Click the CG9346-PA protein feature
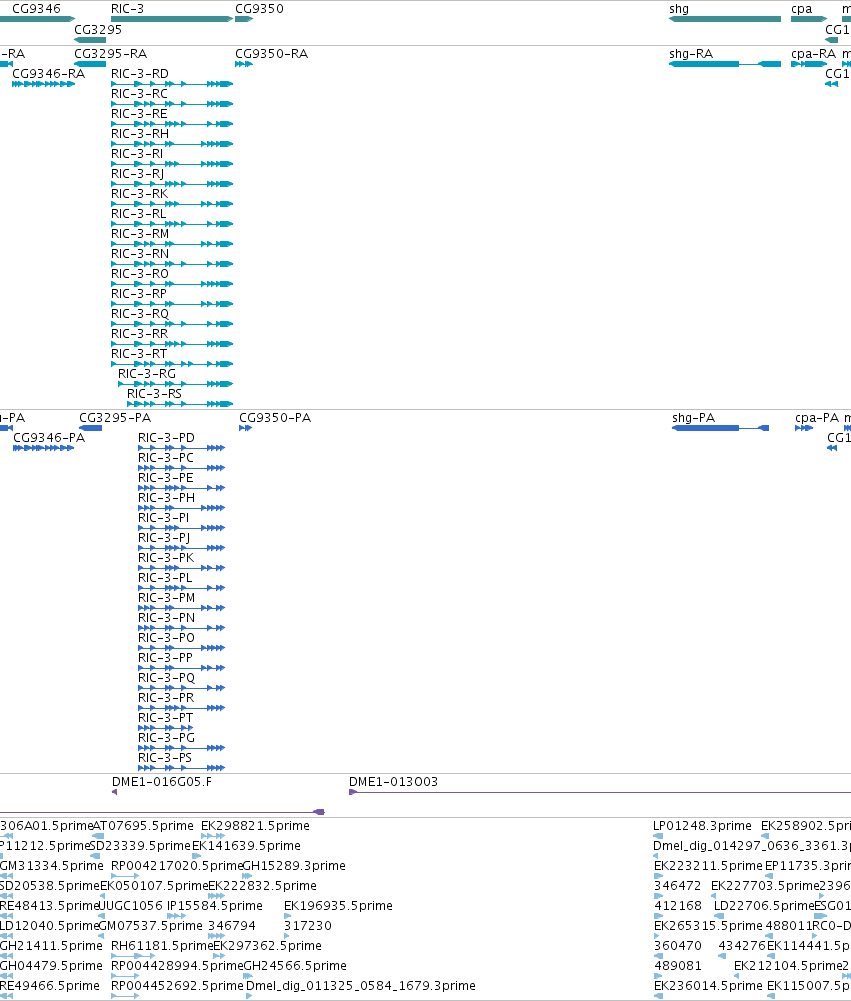 click(x=43, y=448)
